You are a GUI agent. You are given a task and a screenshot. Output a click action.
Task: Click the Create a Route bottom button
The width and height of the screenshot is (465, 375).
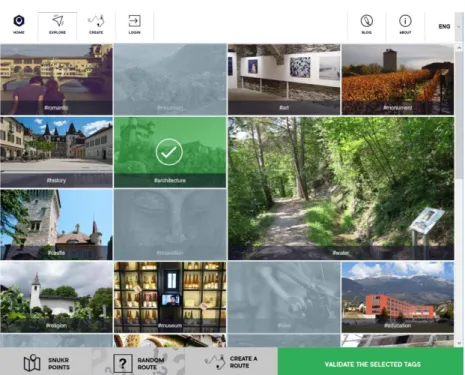tap(231, 362)
